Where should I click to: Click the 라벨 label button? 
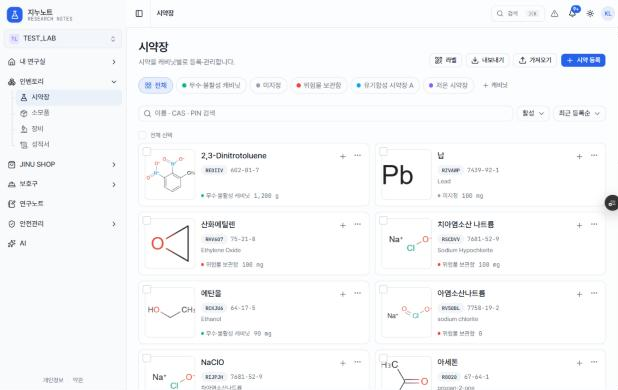[445, 60]
